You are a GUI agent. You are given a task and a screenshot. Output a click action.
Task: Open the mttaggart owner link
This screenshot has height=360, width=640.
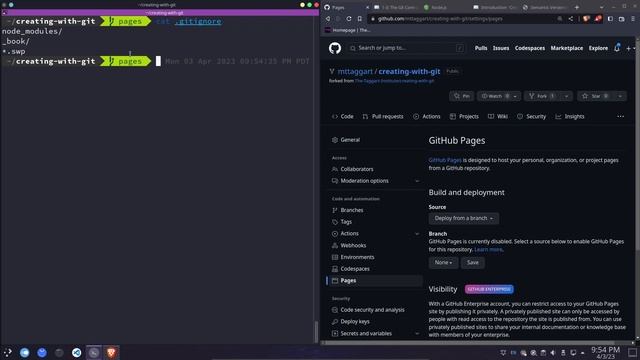point(355,71)
